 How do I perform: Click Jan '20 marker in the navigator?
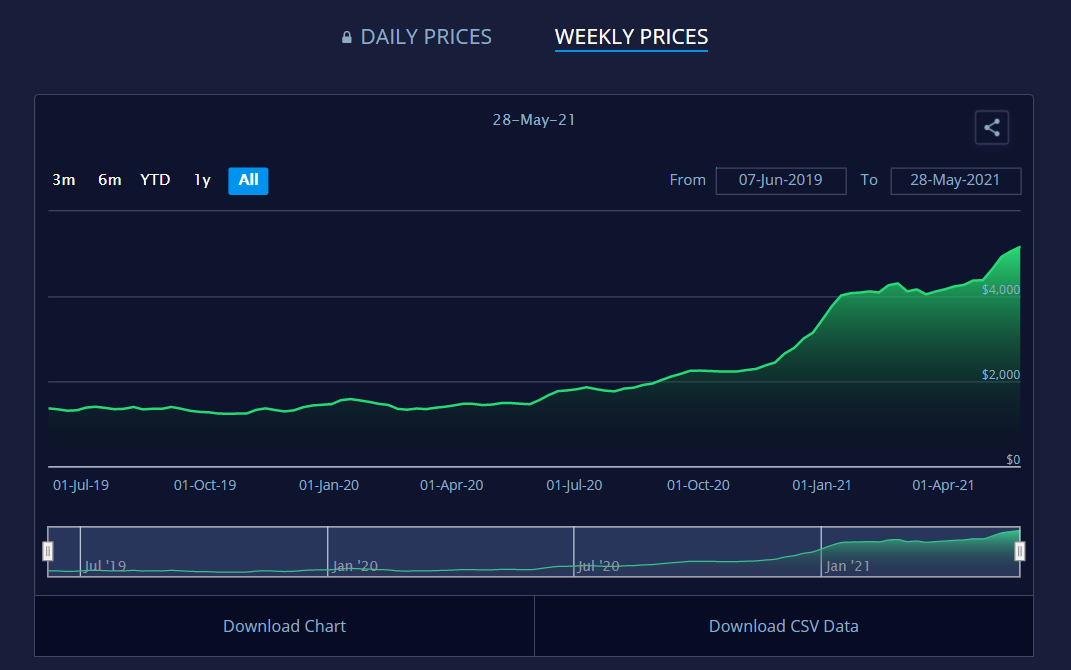tap(355, 566)
